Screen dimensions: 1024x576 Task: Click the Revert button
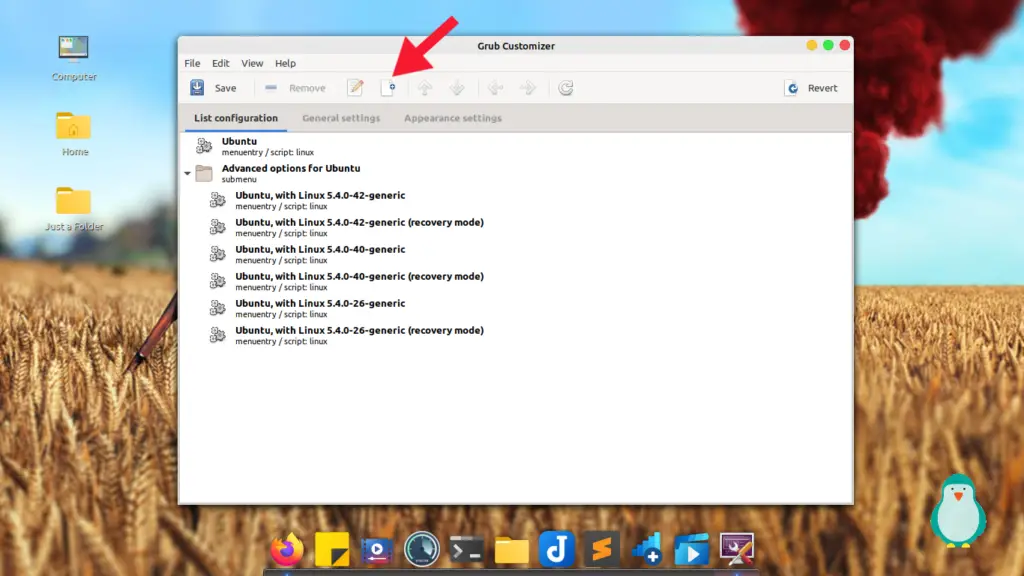[x=811, y=88]
